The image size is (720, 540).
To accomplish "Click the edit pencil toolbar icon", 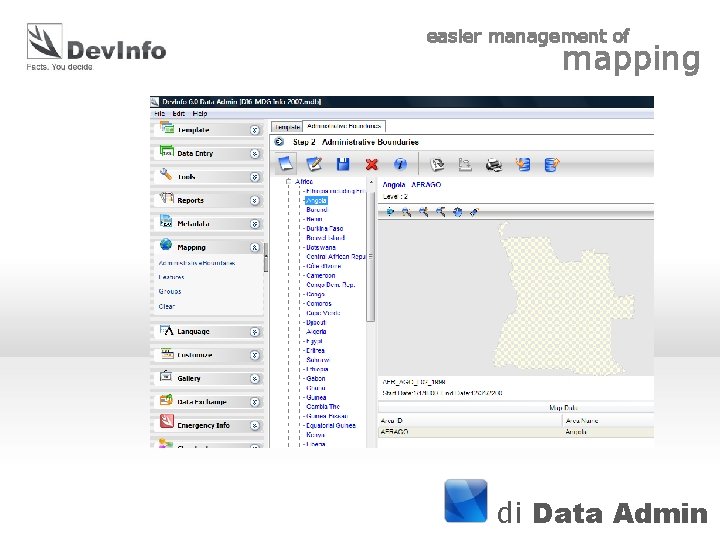I will [x=315, y=164].
